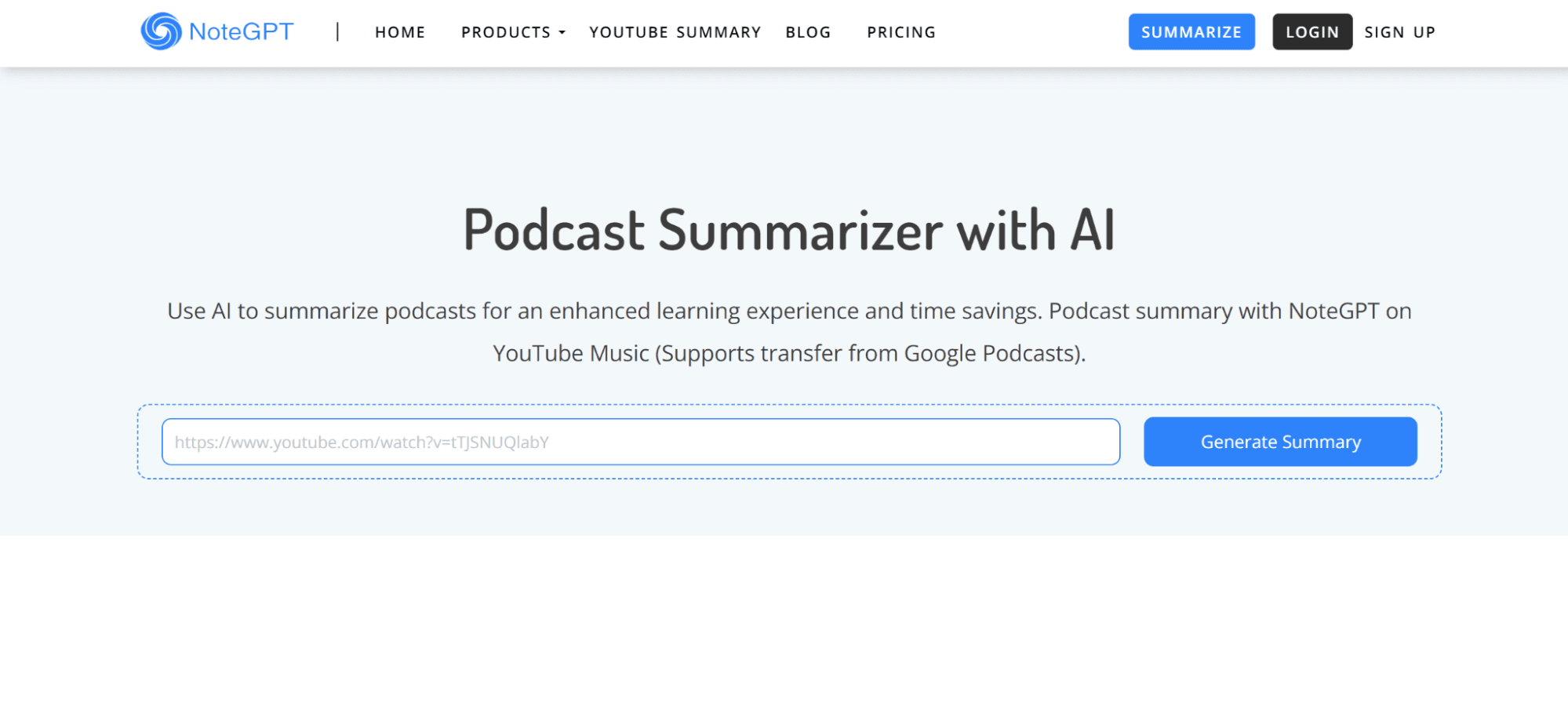The height and width of the screenshot is (725, 1568).
Task: Expand PRODUCTS using its chevron arrow
Action: click(x=562, y=34)
